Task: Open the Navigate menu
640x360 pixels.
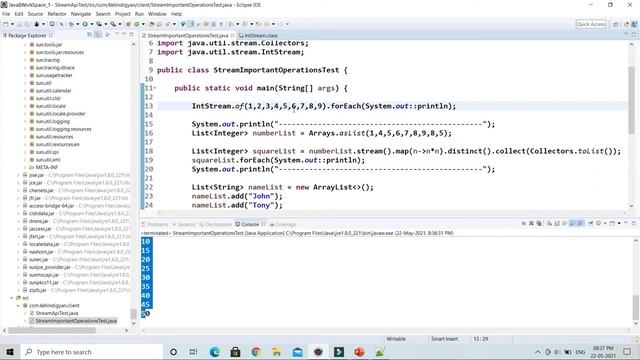Action: [81, 14]
